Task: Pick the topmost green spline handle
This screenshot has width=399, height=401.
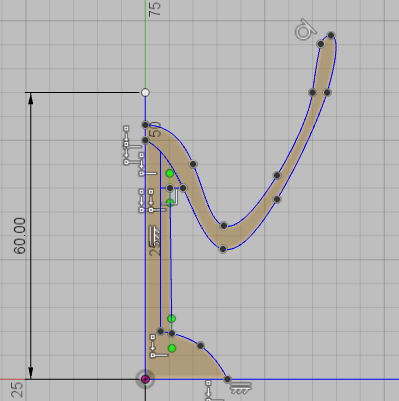Action: (x=170, y=173)
